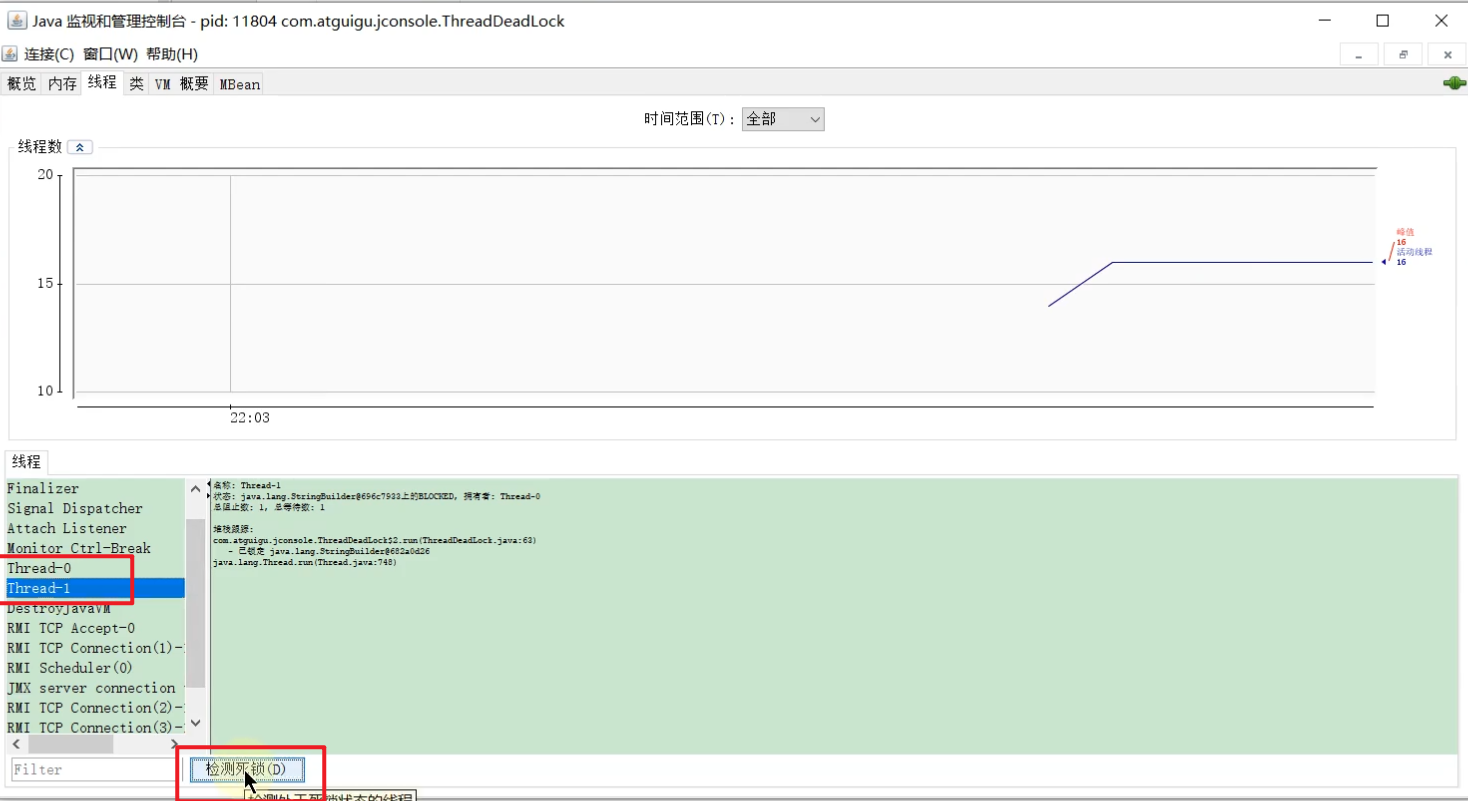Click the split pane collapse-left arrow
This screenshot has height=801, width=1468.
pos(208,484)
